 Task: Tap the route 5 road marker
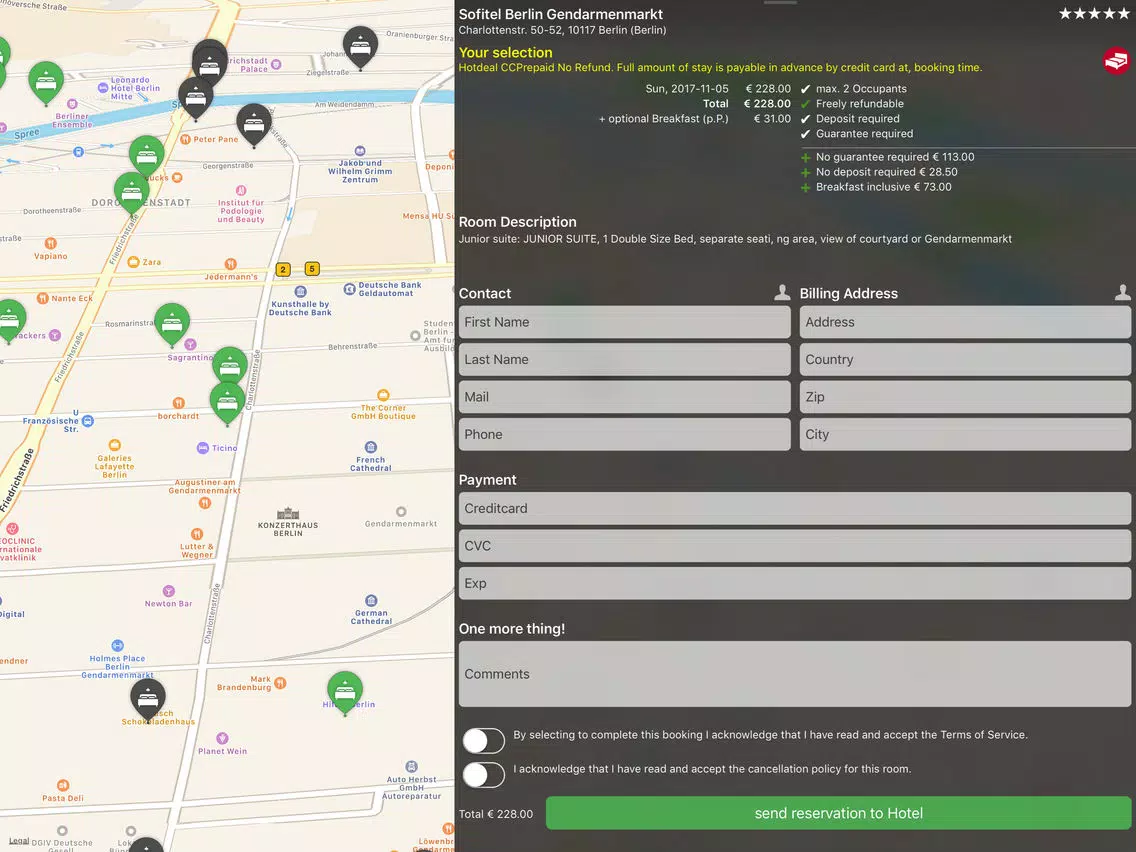[x=312, y=269]
